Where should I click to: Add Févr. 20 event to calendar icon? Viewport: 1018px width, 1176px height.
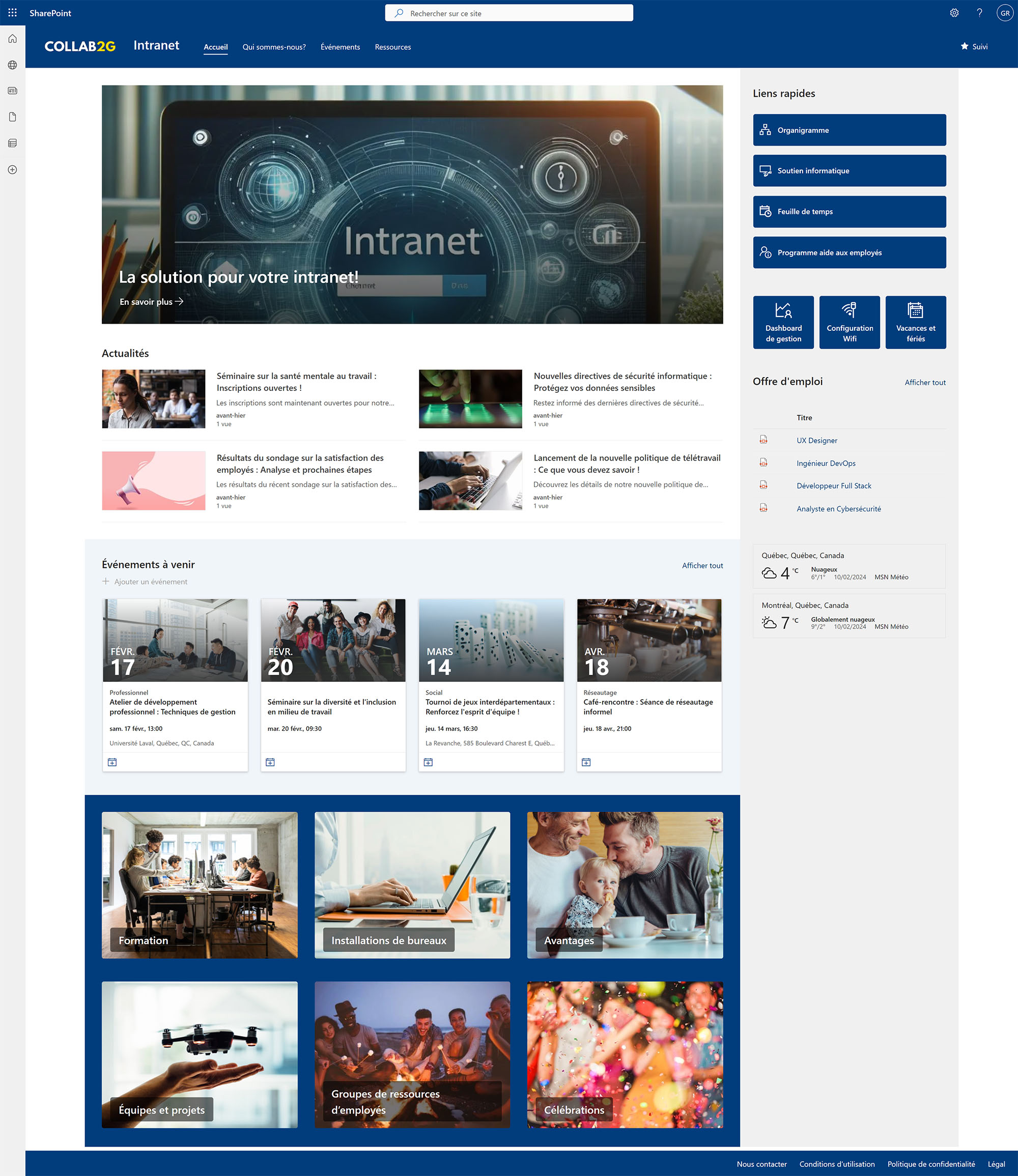(x=270, y=762)
